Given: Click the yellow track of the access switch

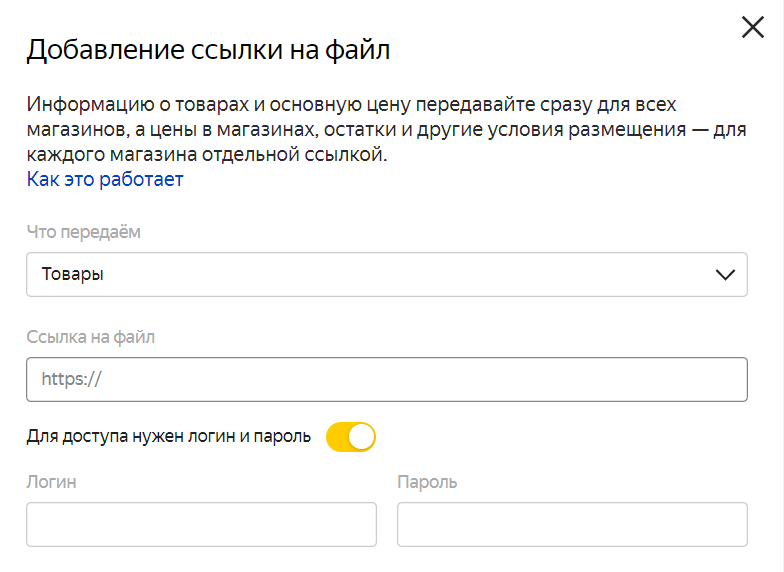Looking at the screenshot, I should [x=337, y=437].
